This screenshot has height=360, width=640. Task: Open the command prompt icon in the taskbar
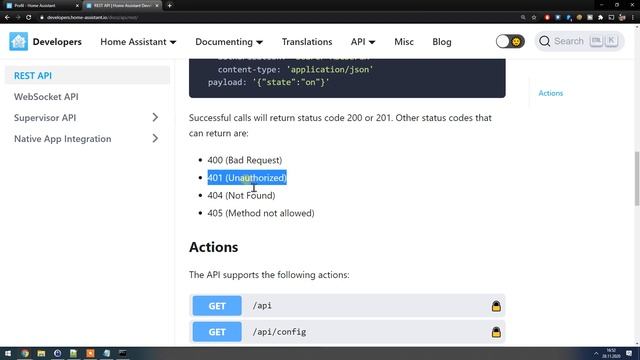[x=122, y=353]
